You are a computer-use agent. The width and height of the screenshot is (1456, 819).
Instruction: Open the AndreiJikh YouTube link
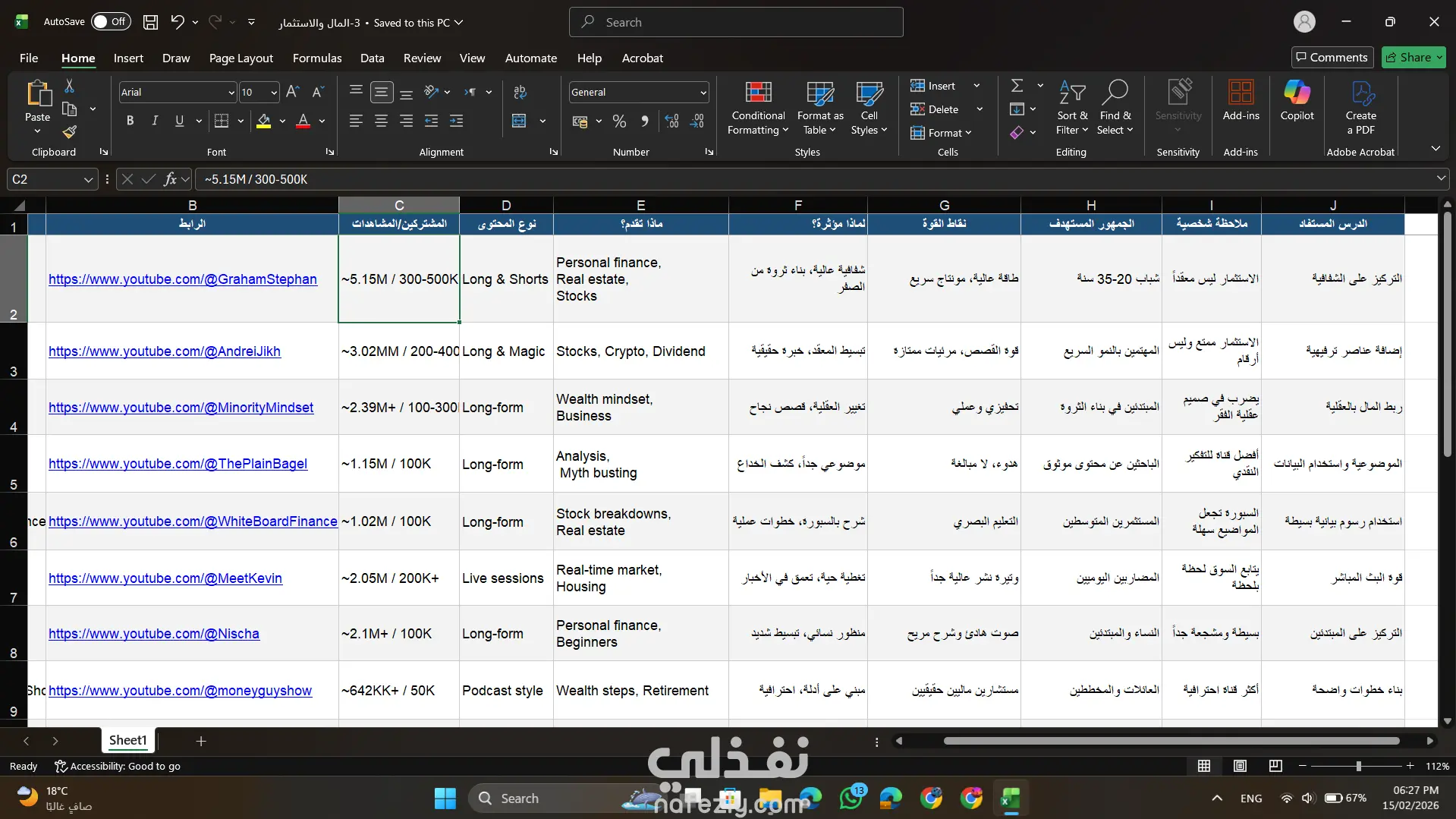click(x=165, y=351)
